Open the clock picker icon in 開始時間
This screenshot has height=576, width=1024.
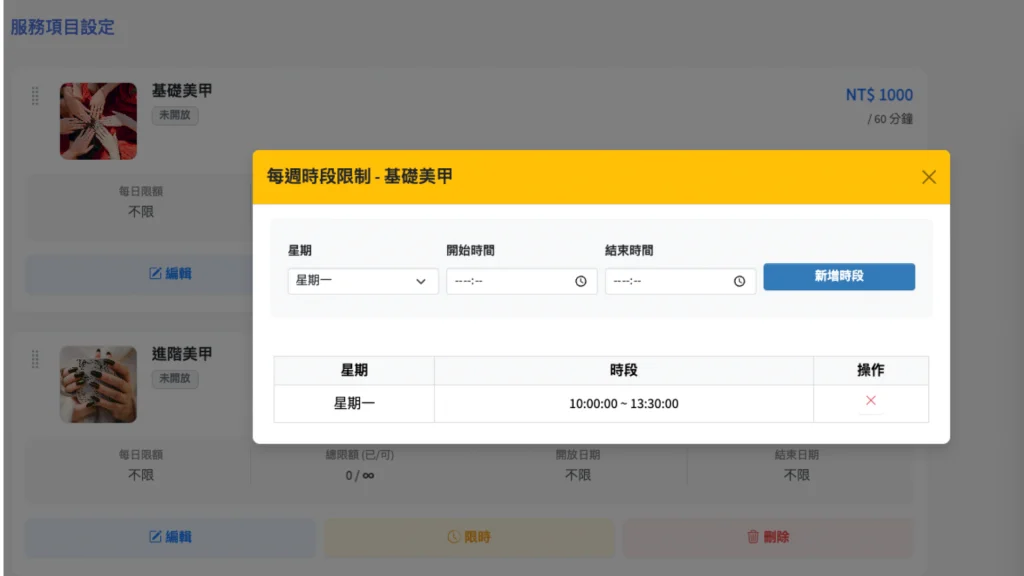581,282
